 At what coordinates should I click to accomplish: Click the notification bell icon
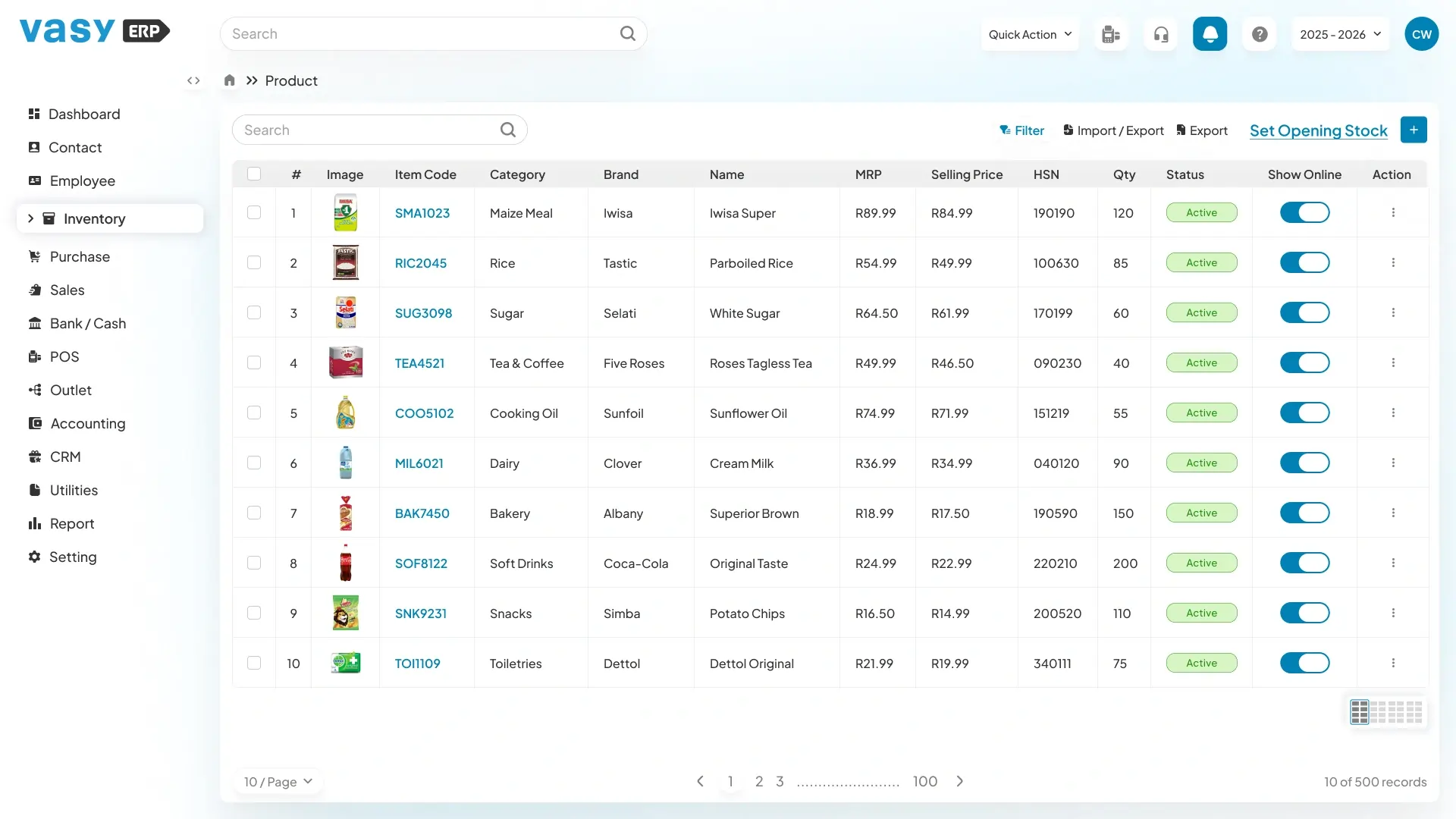pyautogui.click(x=1210, y=34)
